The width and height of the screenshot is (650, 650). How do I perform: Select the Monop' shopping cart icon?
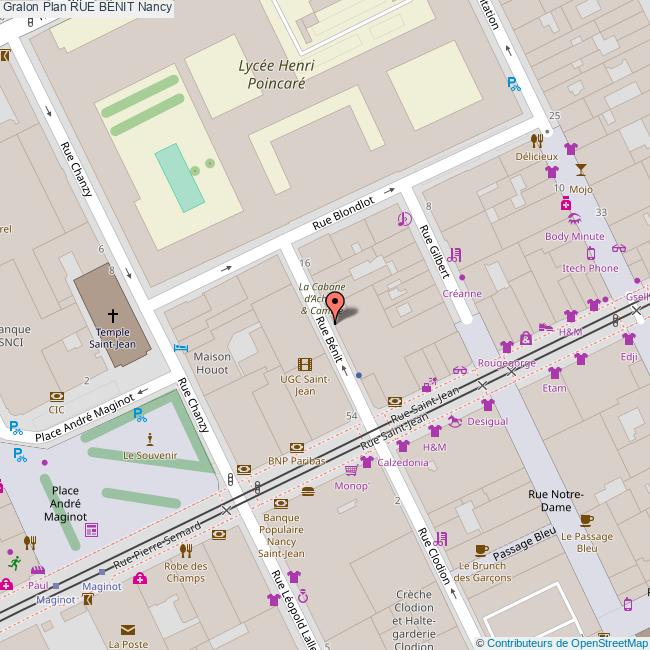(x=350, y=469)
